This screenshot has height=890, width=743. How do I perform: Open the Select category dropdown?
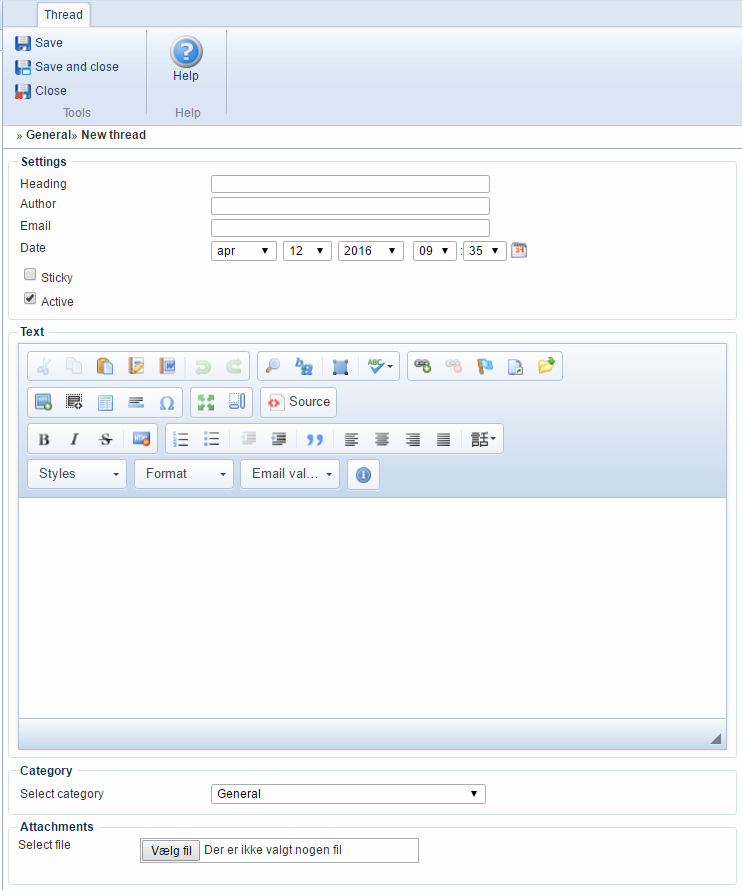(x=348, y=794)
